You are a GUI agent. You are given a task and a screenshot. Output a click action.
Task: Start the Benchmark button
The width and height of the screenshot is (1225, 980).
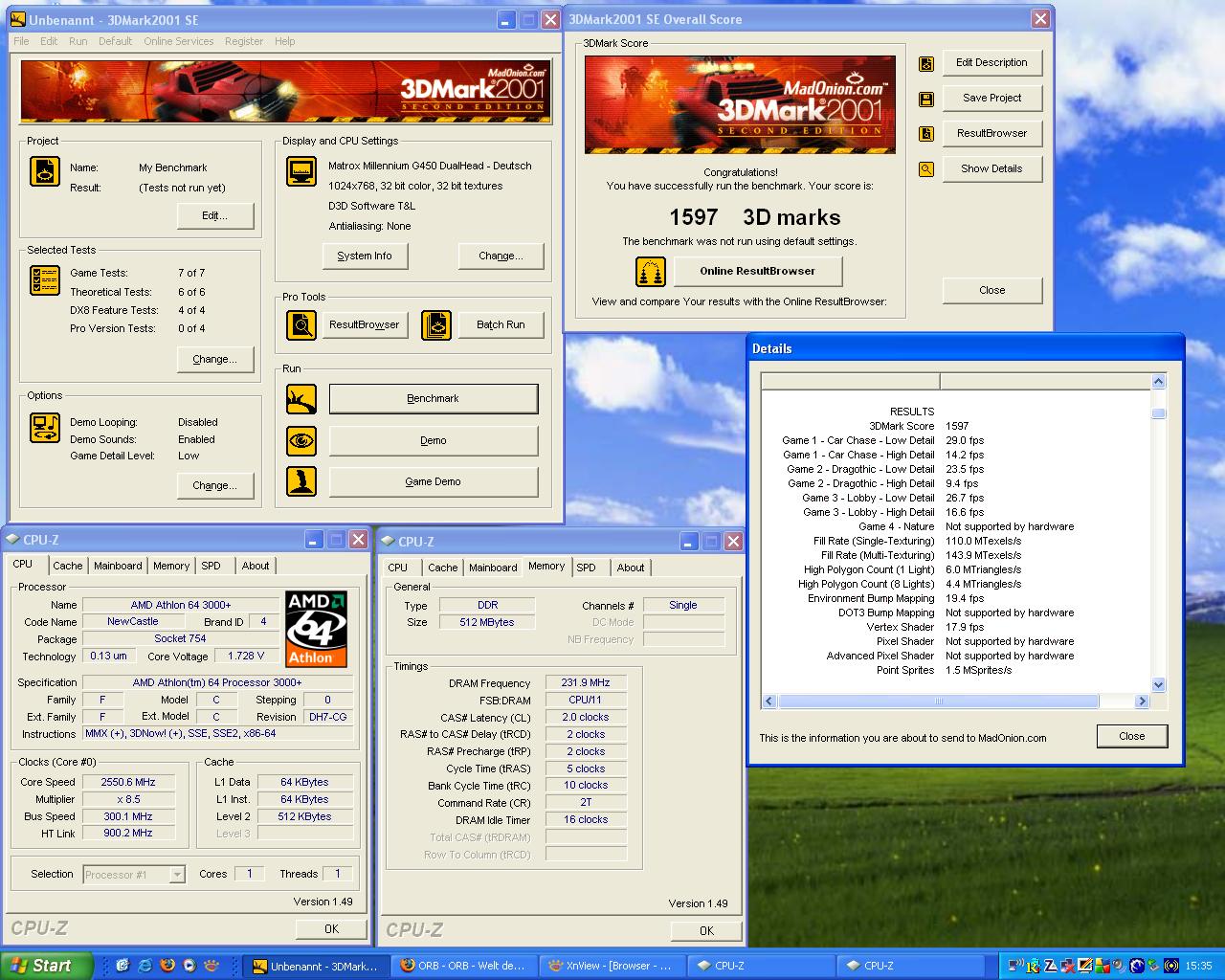[x=434, y=399]
